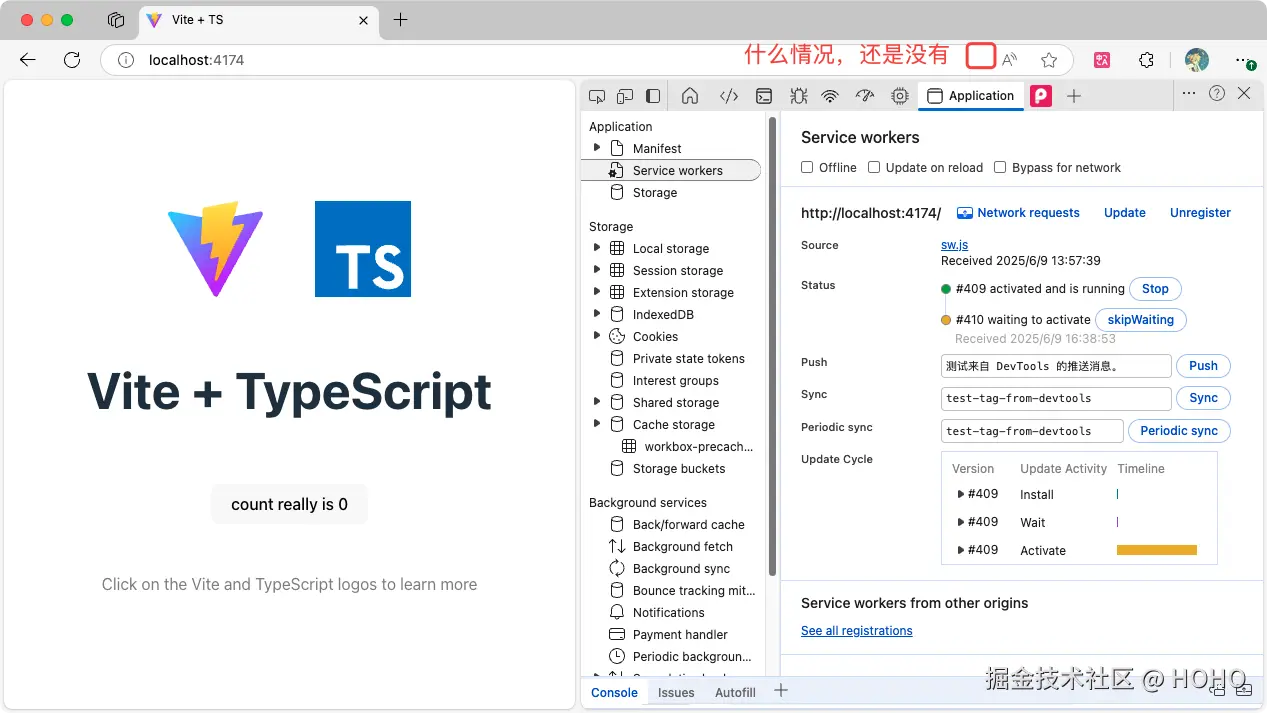Click the Push button

pyautogui.click(x=1203, y=366)
